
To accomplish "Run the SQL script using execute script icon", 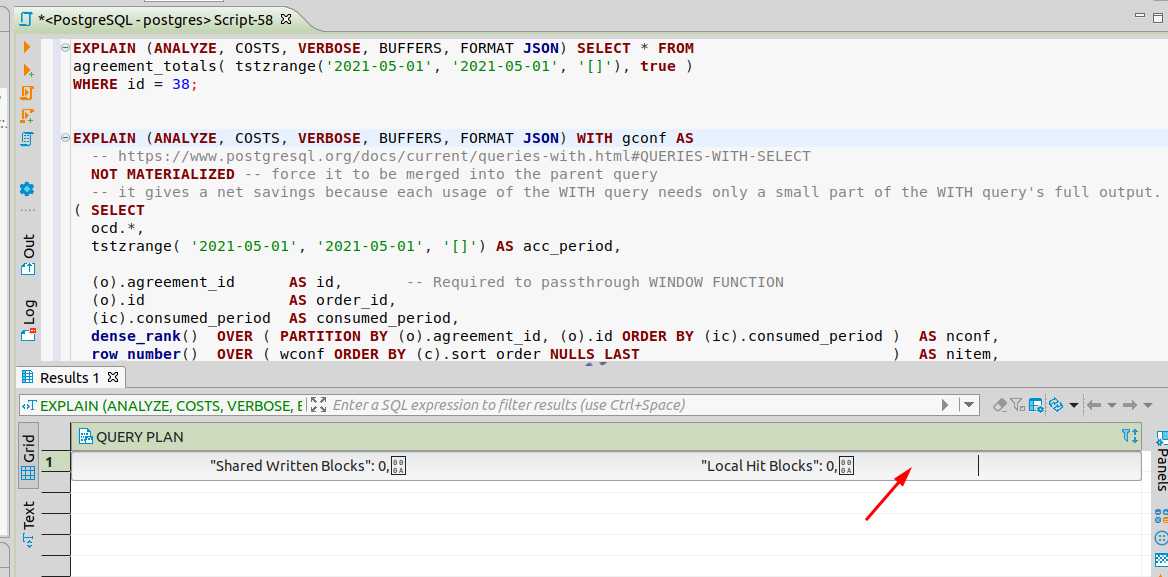I will point(26,92).
